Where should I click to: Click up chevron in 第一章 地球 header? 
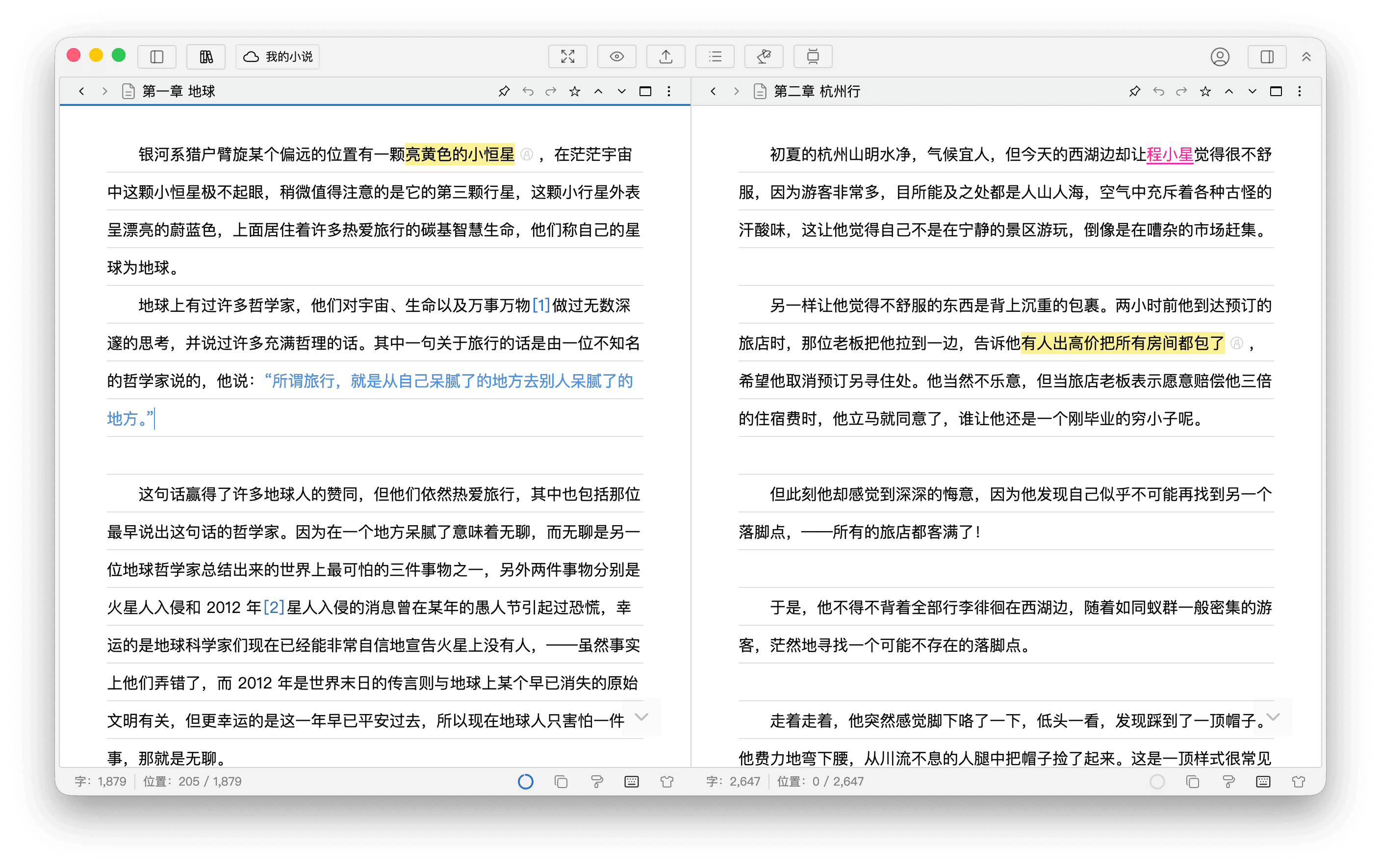point(598,91)
